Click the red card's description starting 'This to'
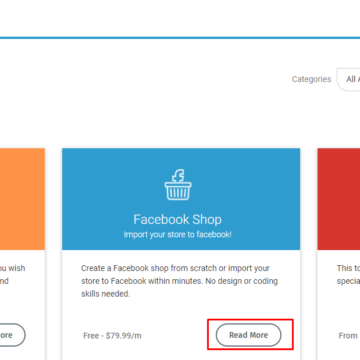The width and height of the screenshot is (360, 360). tap(348, 275)
